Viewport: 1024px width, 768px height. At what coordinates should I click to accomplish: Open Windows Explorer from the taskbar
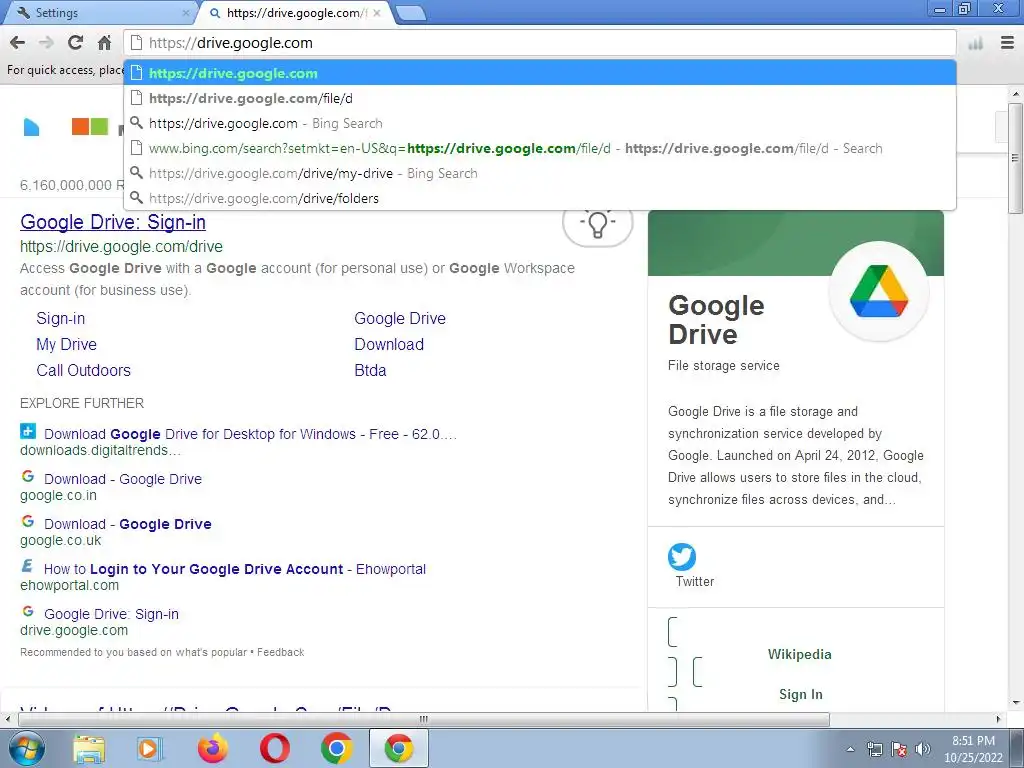coord(89,749)
